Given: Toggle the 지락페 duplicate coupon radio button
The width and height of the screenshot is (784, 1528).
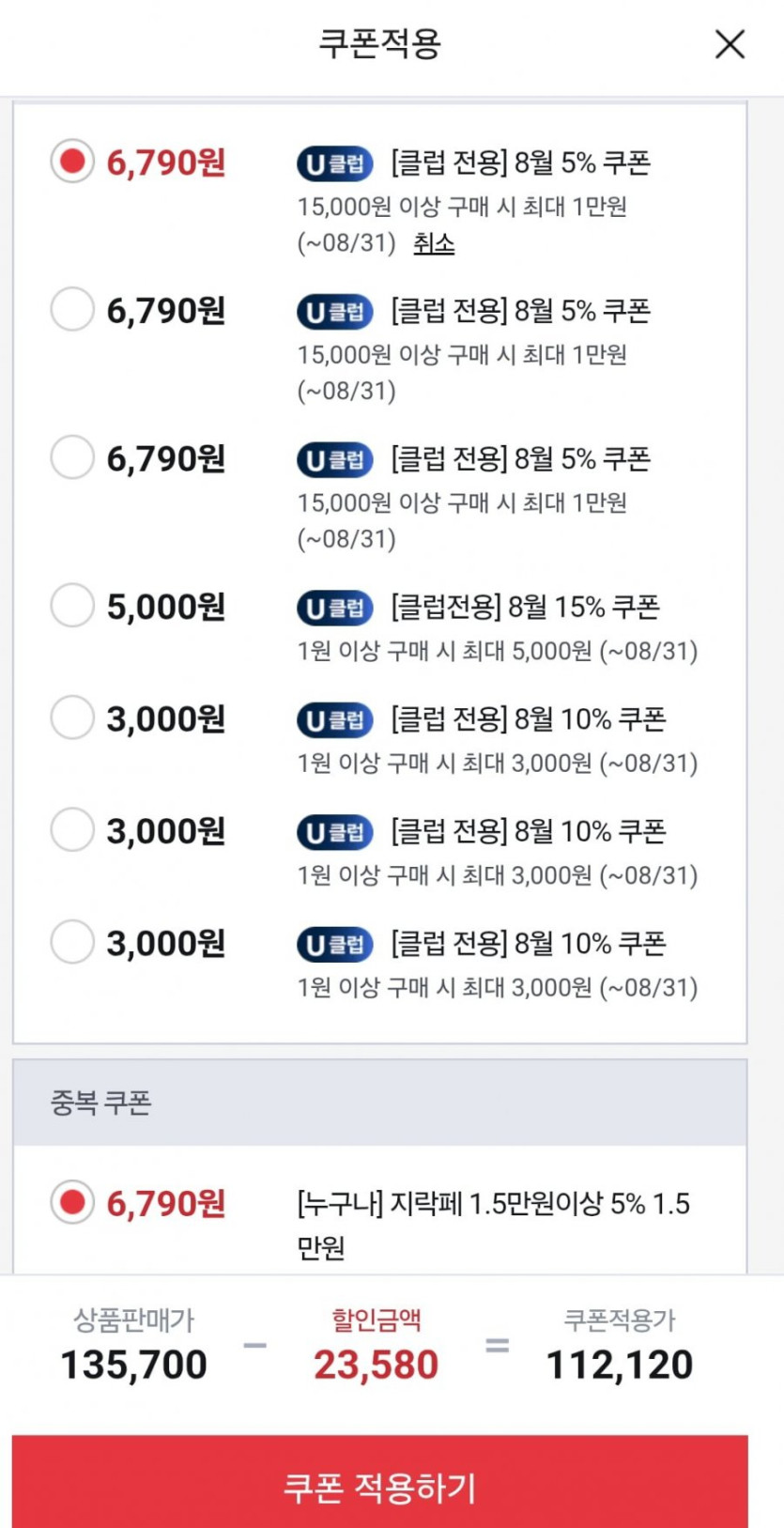Looking at the screenshot, I should (72, 1202).
